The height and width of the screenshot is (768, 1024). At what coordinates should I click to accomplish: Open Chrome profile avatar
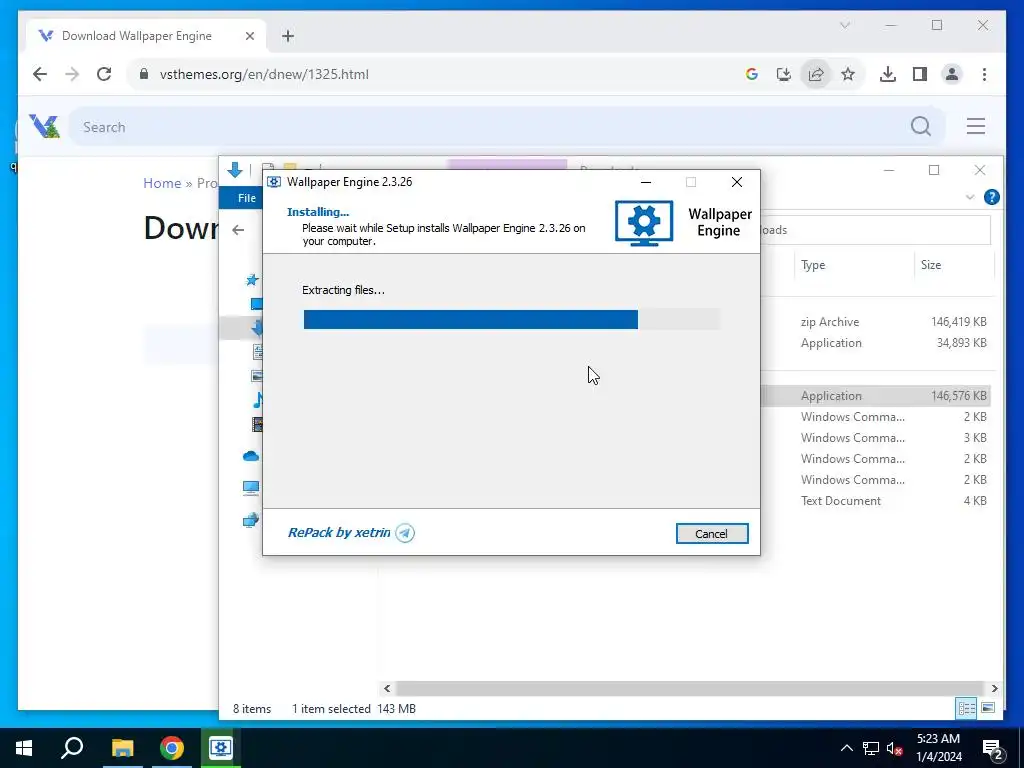pyautogui.click(x=952, y=74)
